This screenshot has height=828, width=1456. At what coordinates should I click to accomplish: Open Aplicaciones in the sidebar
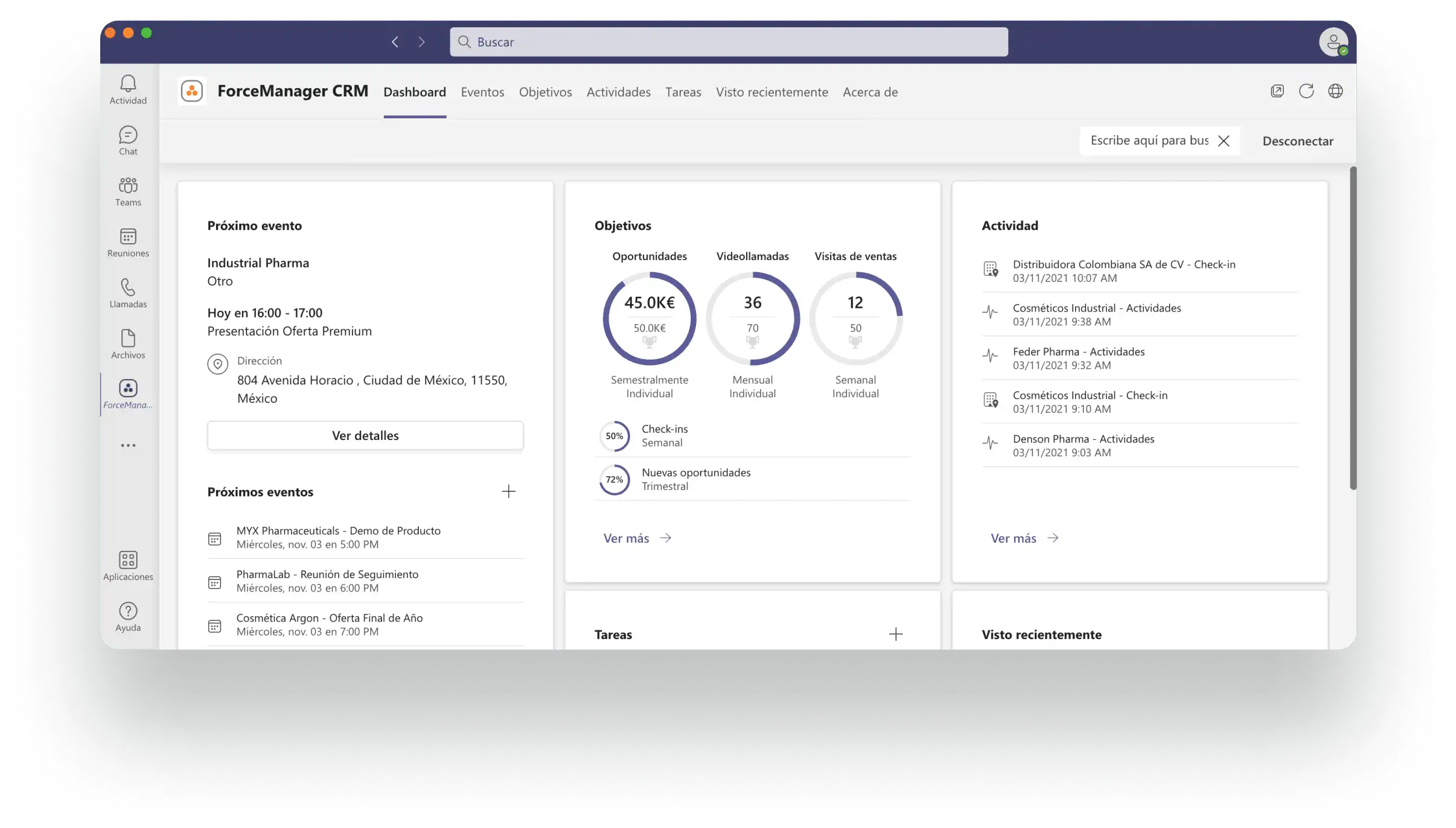[128, 566]
